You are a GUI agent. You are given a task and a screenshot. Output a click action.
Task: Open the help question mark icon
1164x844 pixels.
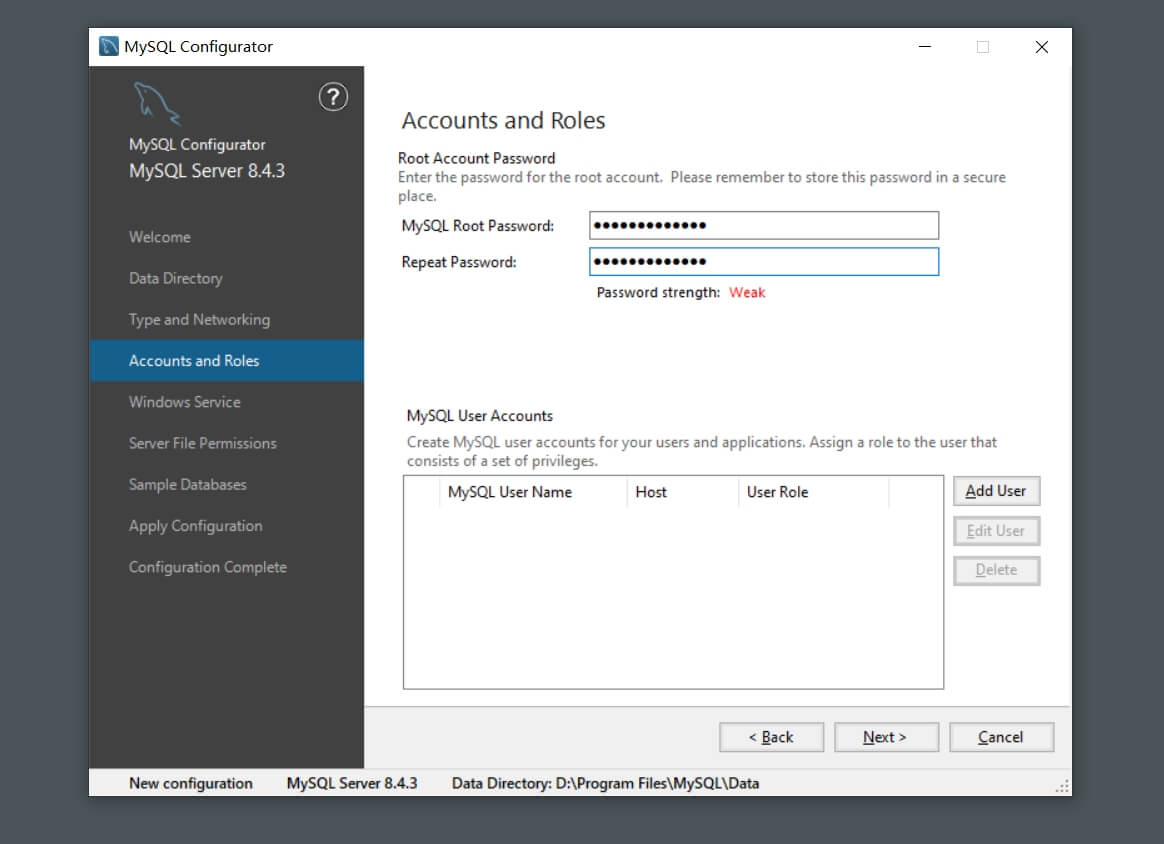pos(333,97)
